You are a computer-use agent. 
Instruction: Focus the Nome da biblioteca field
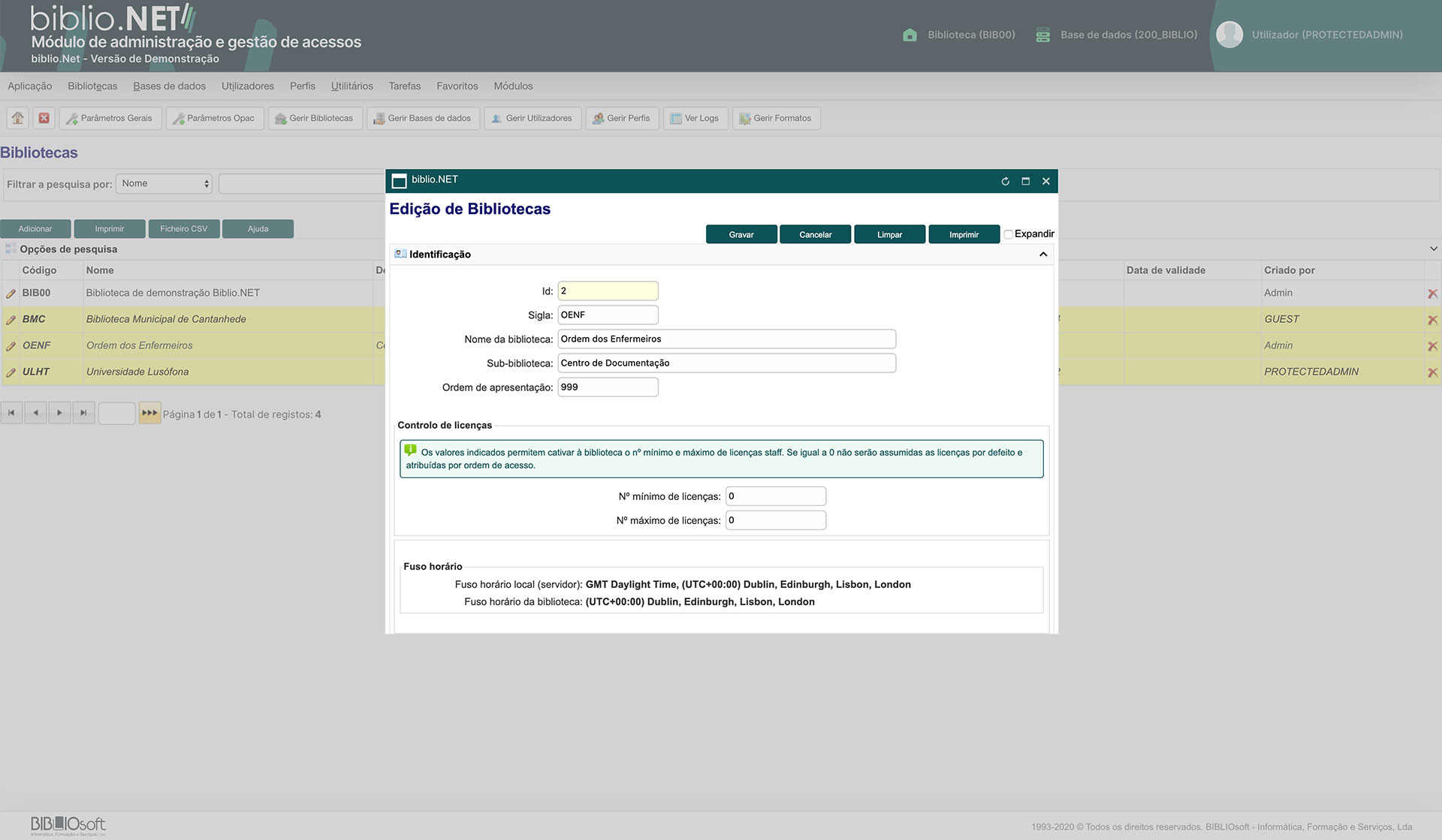click(727, 339)
